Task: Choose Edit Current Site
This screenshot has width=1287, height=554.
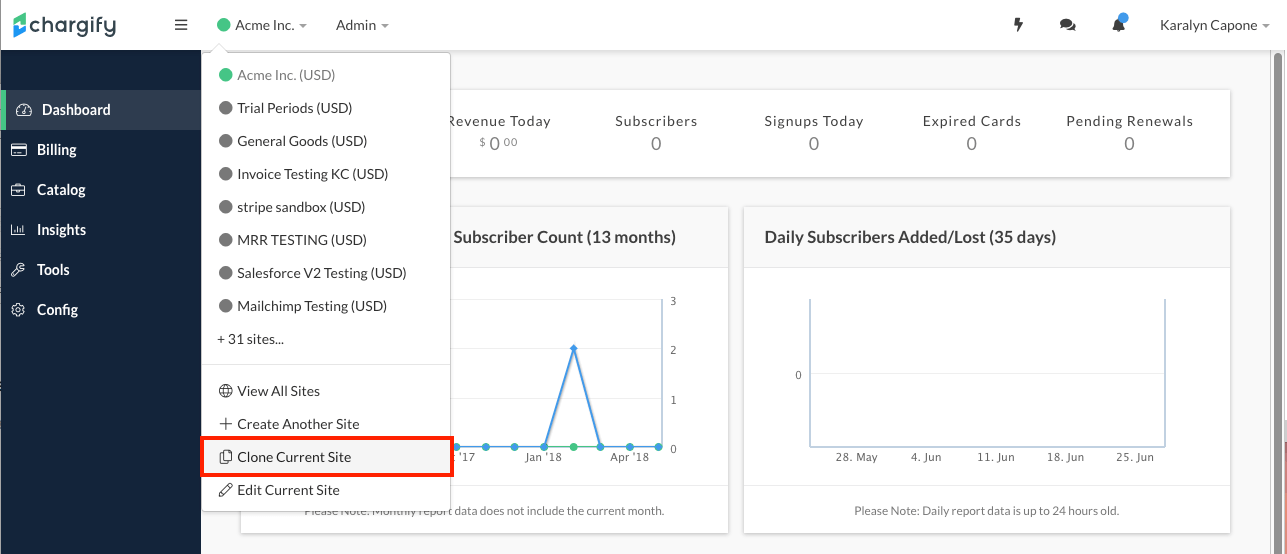Action: (288, 490)
